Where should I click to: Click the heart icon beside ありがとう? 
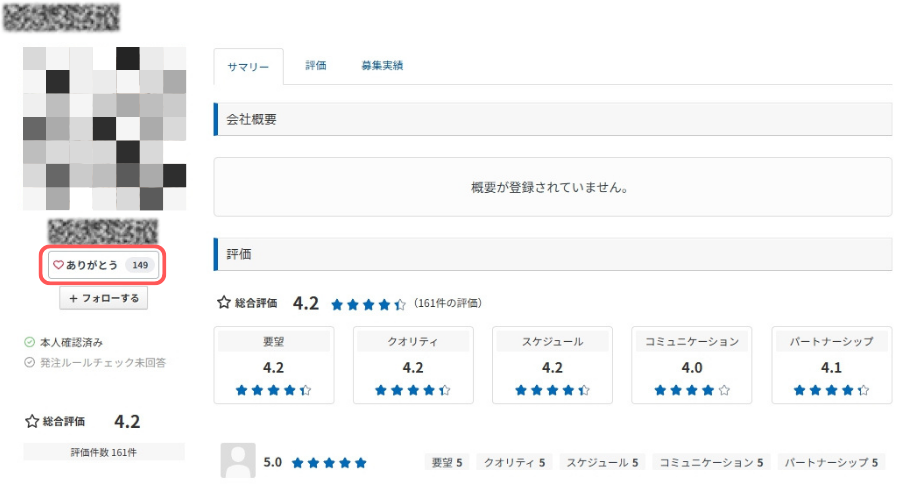[58, 265]
